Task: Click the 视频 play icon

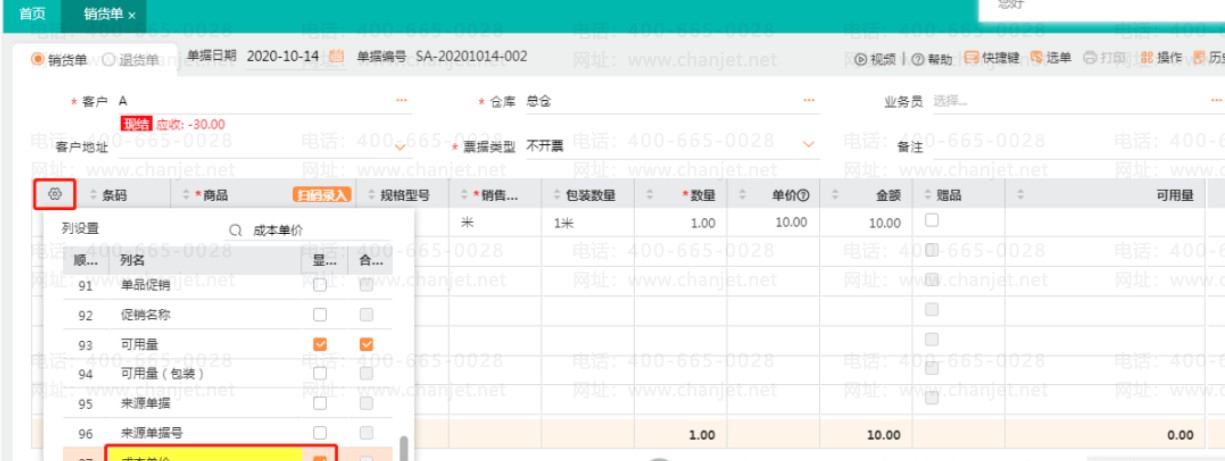Action: point(860,59)
